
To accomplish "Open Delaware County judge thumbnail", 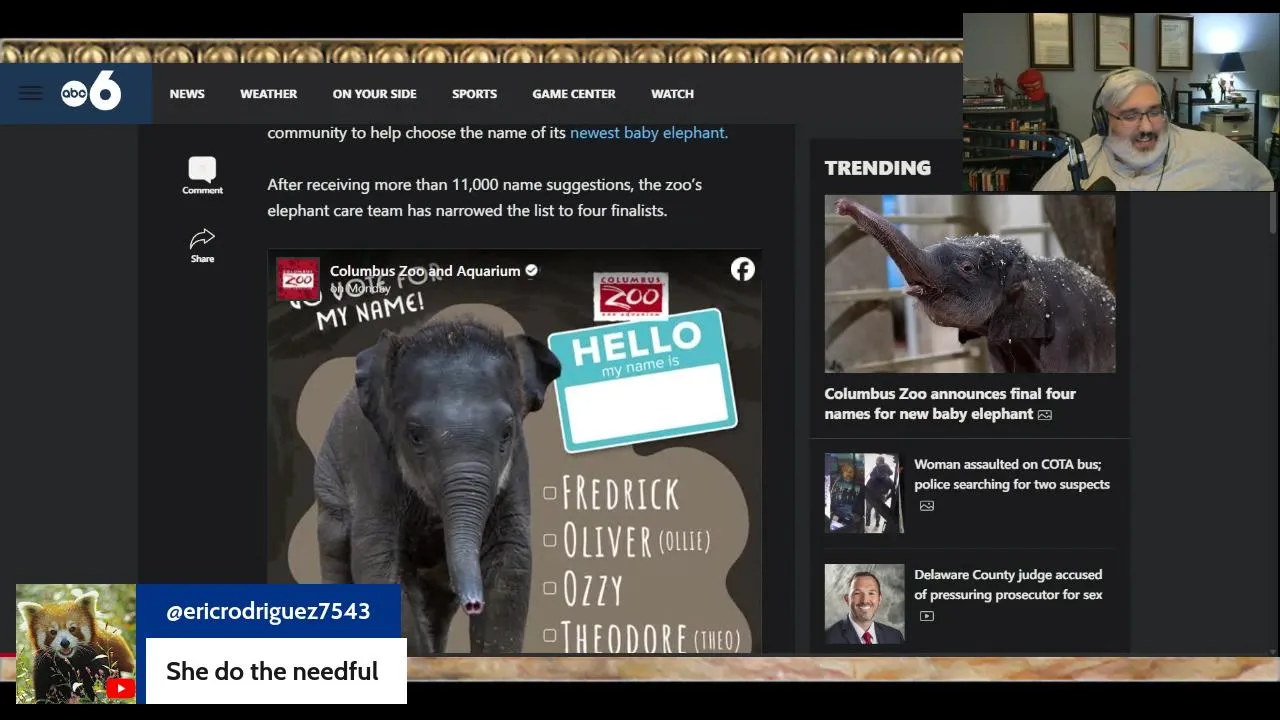I will pos(864,604).
